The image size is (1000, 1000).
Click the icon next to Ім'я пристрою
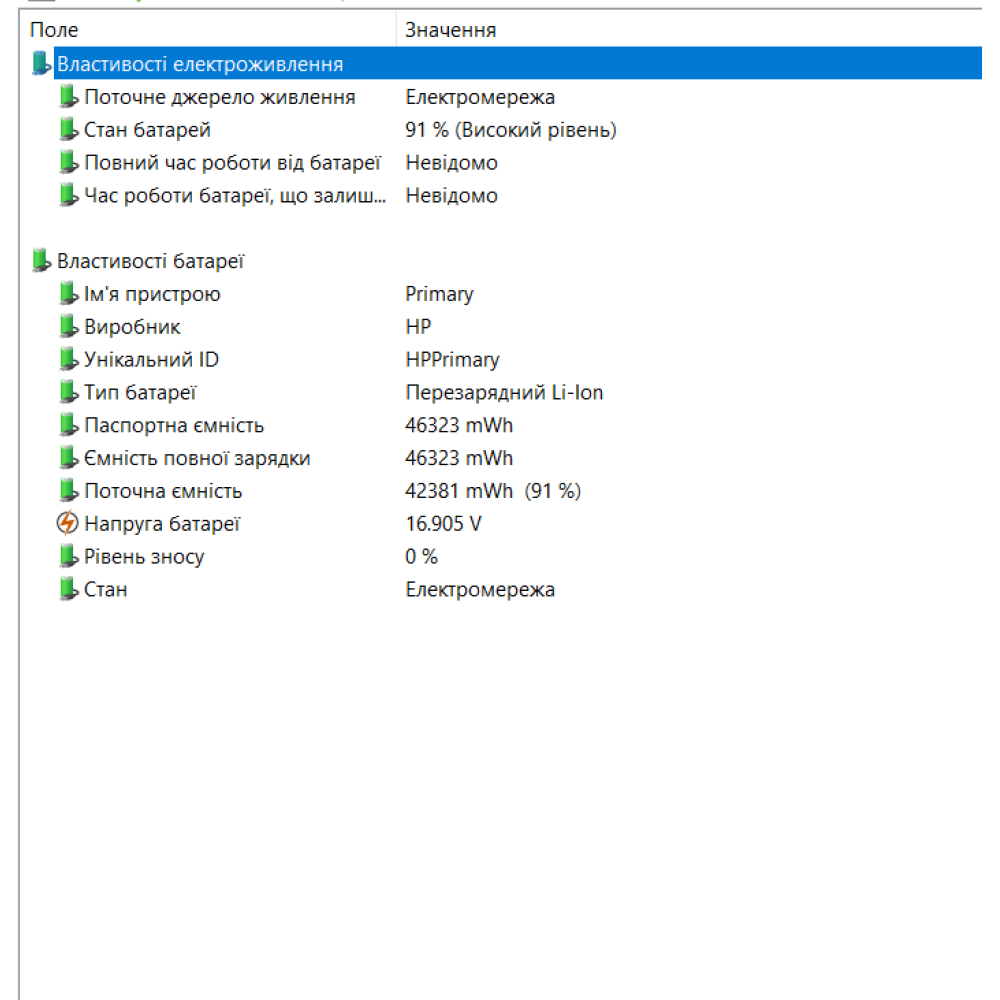pos(68,293)
